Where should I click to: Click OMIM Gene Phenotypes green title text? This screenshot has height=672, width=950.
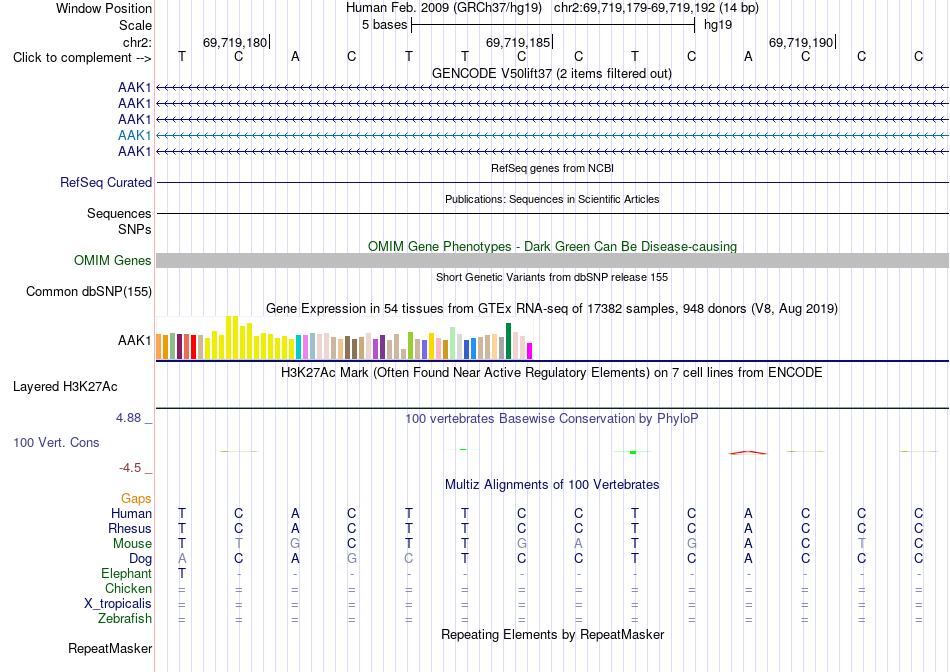(553, 247)
